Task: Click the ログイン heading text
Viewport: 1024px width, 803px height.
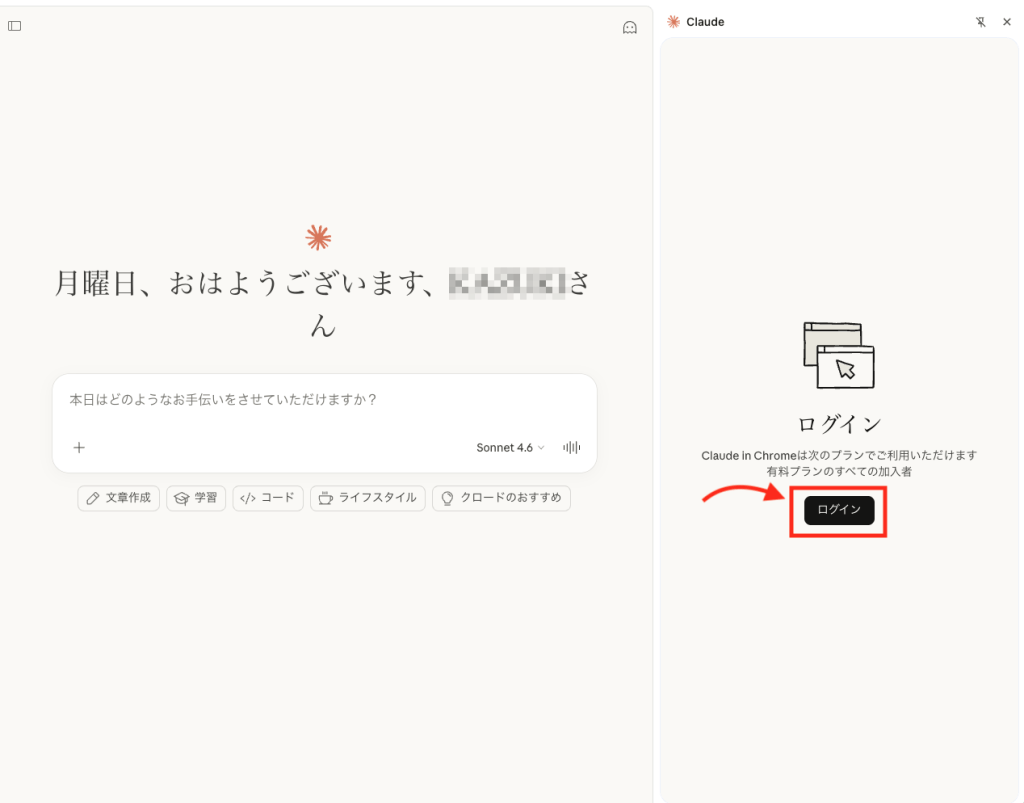Action: pyautogui.click(x=839, y=423)
